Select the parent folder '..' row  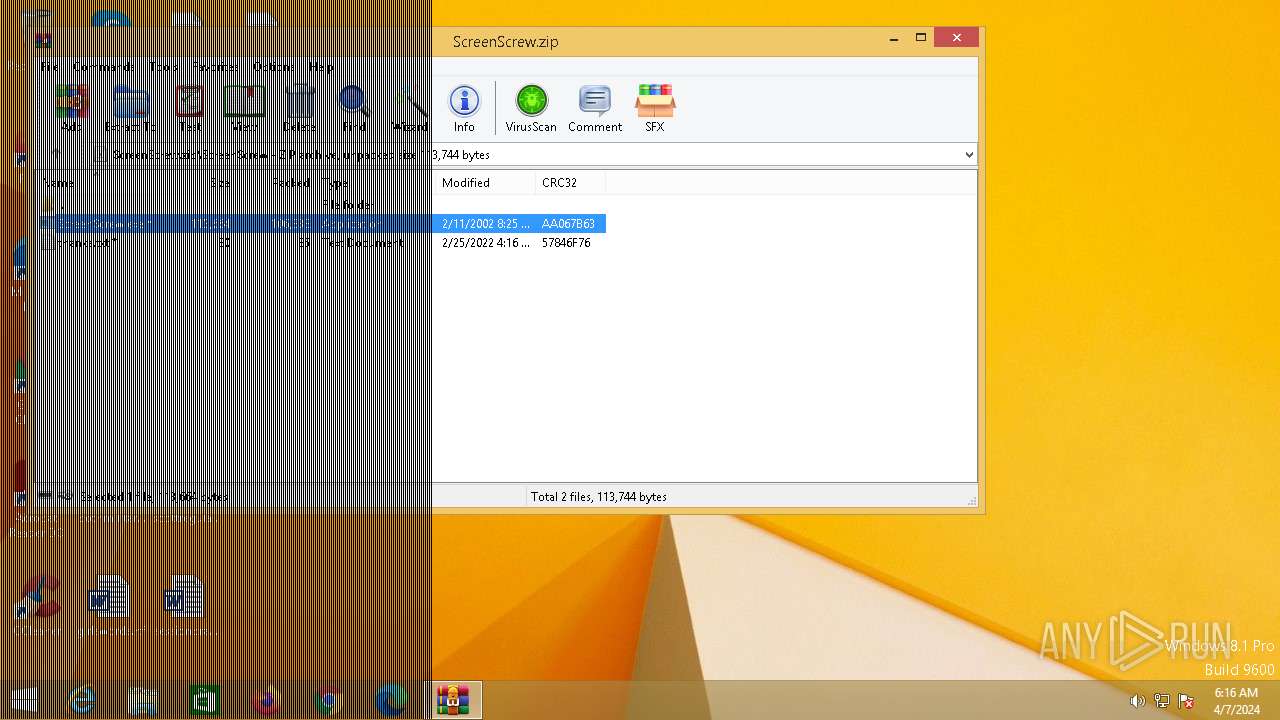pos(322,204)
